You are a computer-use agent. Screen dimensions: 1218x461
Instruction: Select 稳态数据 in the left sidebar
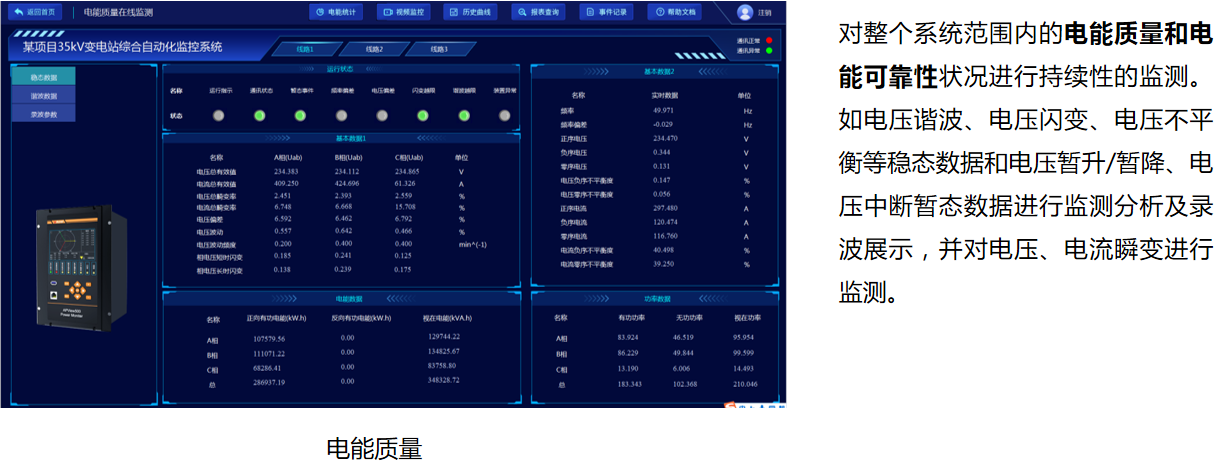coord(43,77)
